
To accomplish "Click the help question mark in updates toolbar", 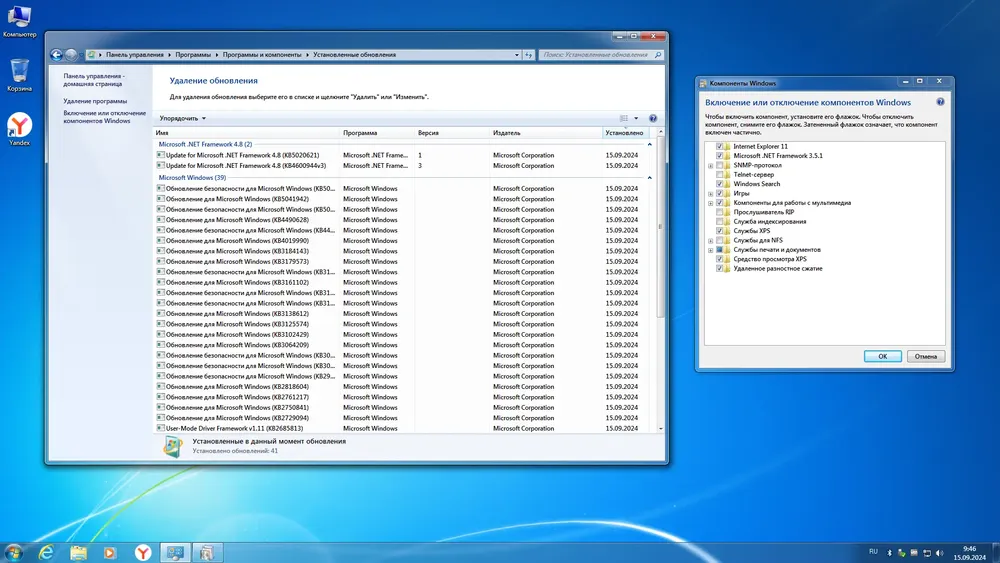I will tap(653, 118).
